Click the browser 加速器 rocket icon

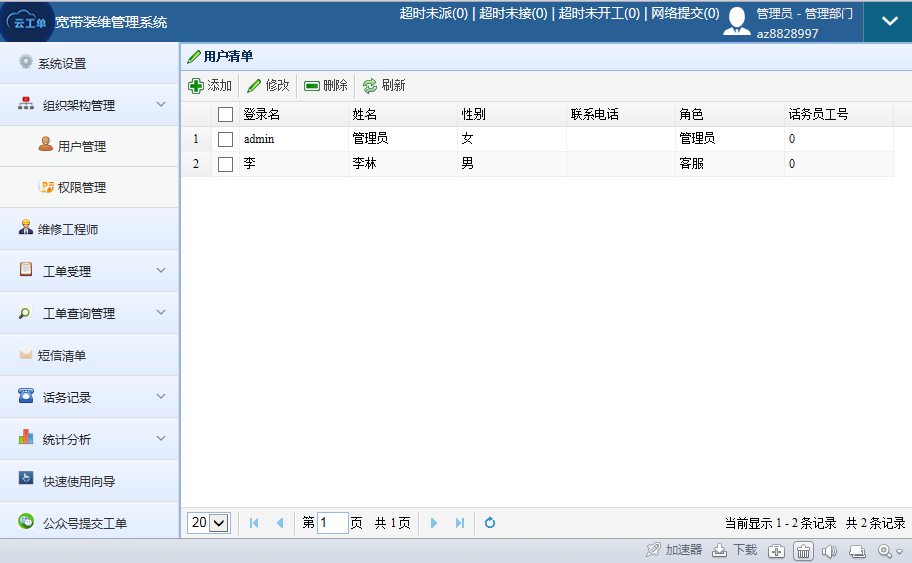point(654,550)
